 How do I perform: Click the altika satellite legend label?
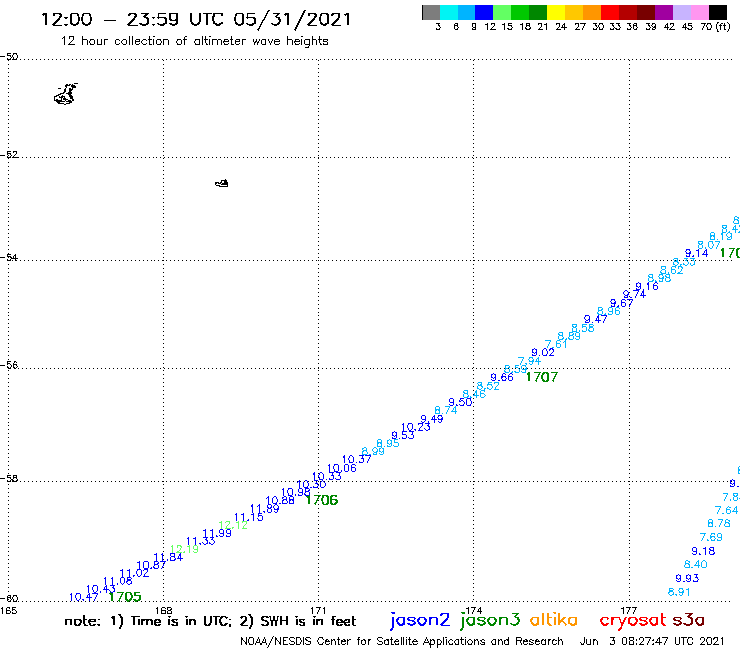(x=554, y=620)
